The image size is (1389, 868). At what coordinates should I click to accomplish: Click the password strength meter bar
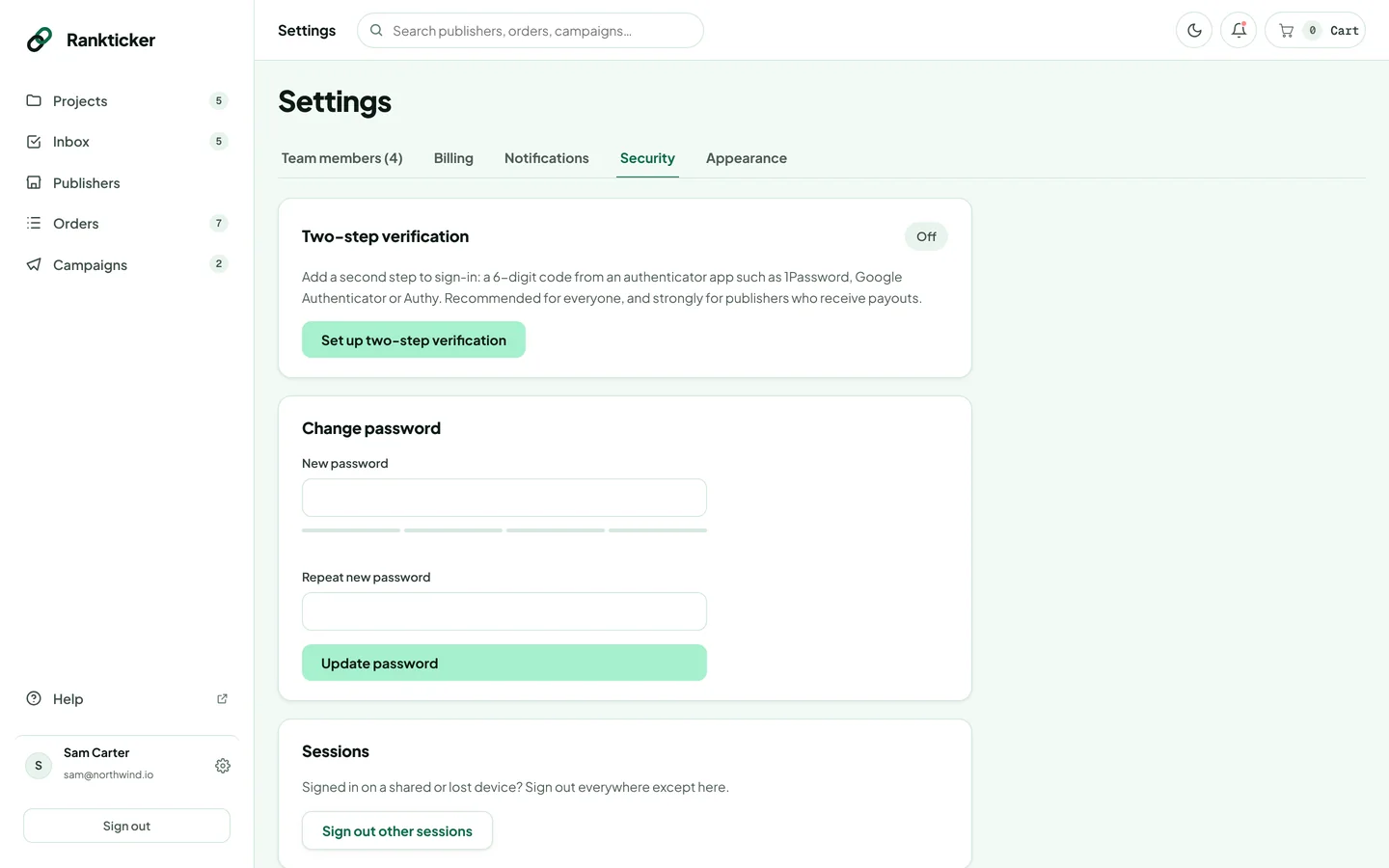click(504, 530)
